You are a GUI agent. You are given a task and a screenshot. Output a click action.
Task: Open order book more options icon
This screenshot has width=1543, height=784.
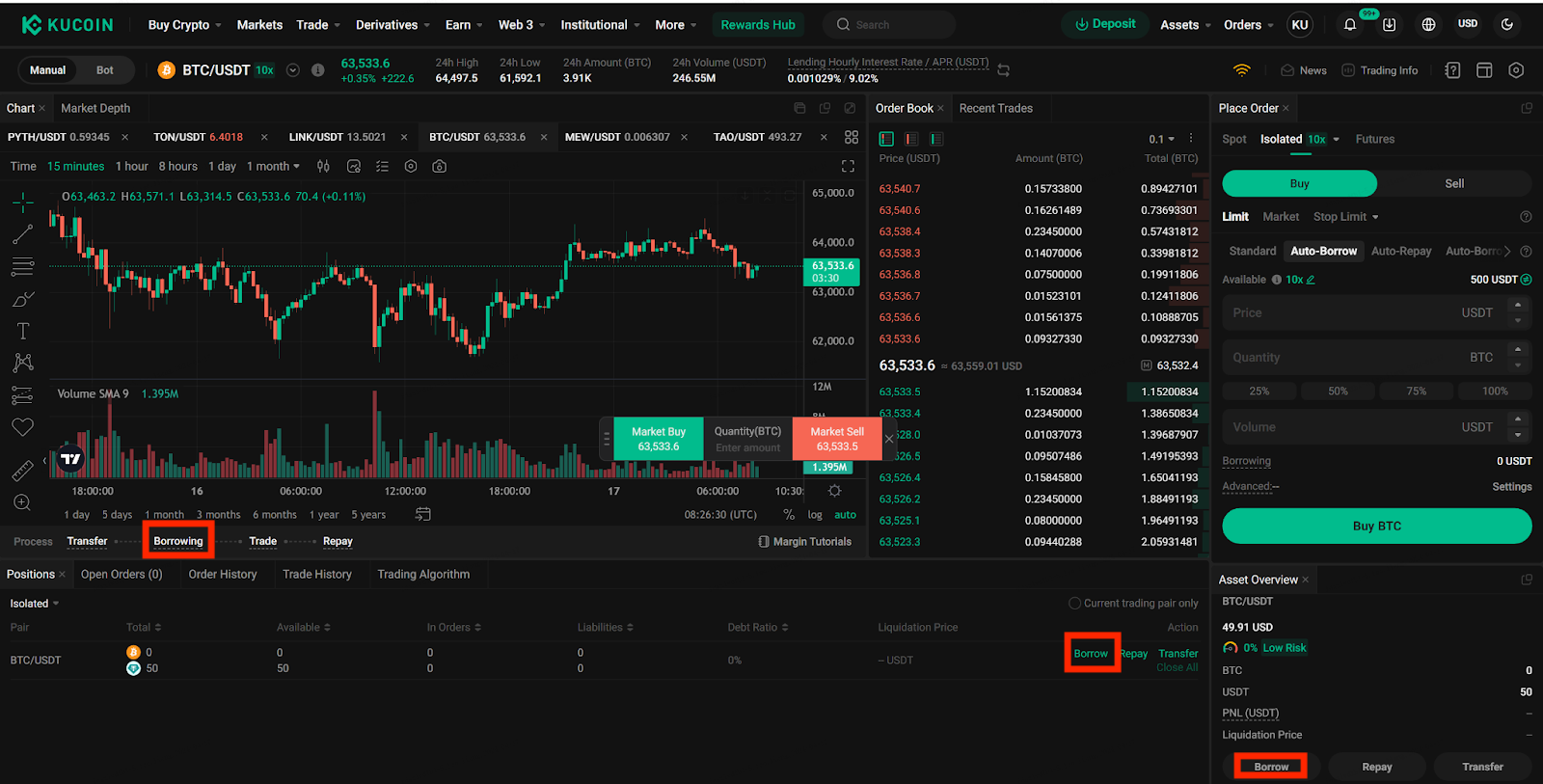tap(1191, 139)
